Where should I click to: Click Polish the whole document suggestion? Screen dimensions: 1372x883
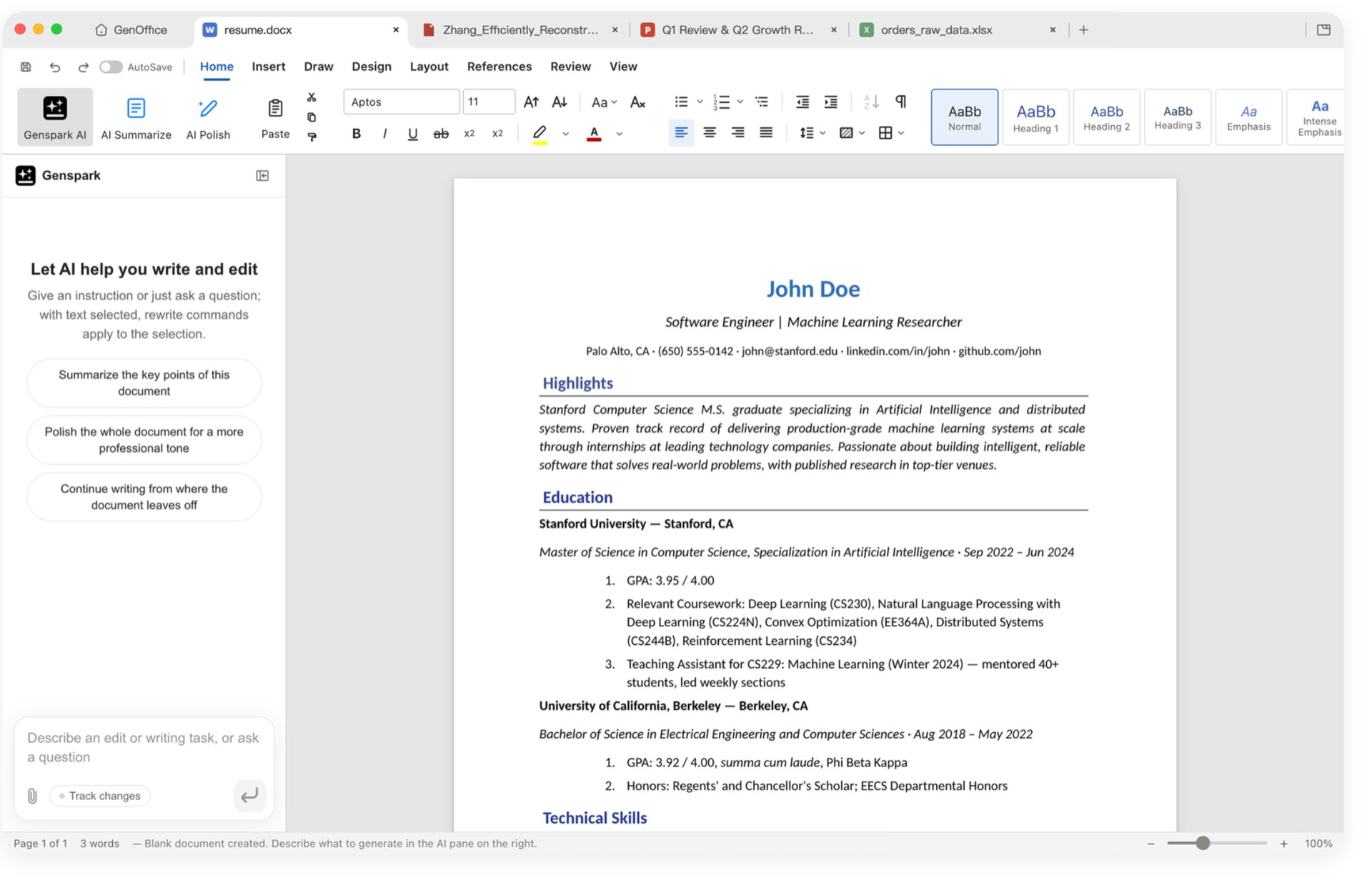[x=144, y=440]
